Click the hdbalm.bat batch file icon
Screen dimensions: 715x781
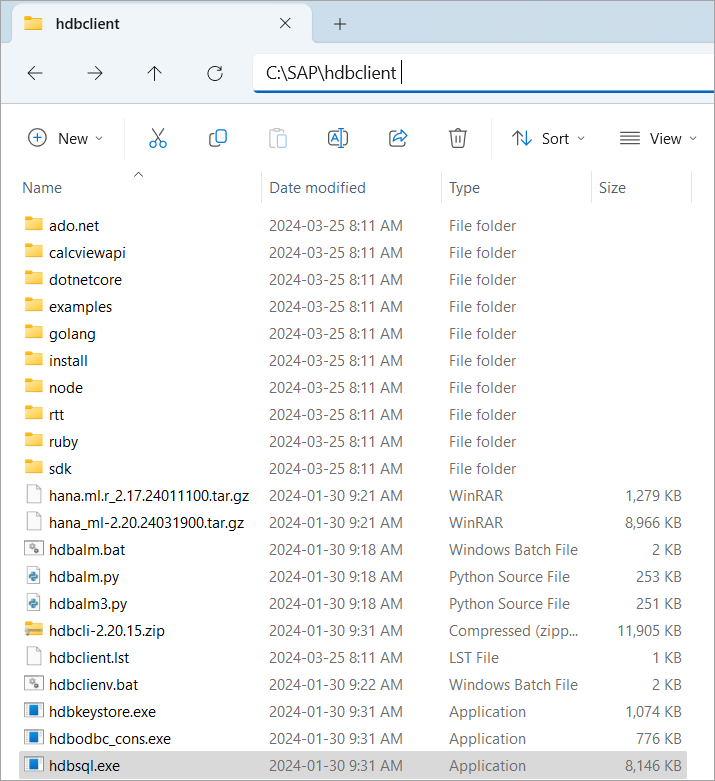pyautogui.click(x=33, y=548)
